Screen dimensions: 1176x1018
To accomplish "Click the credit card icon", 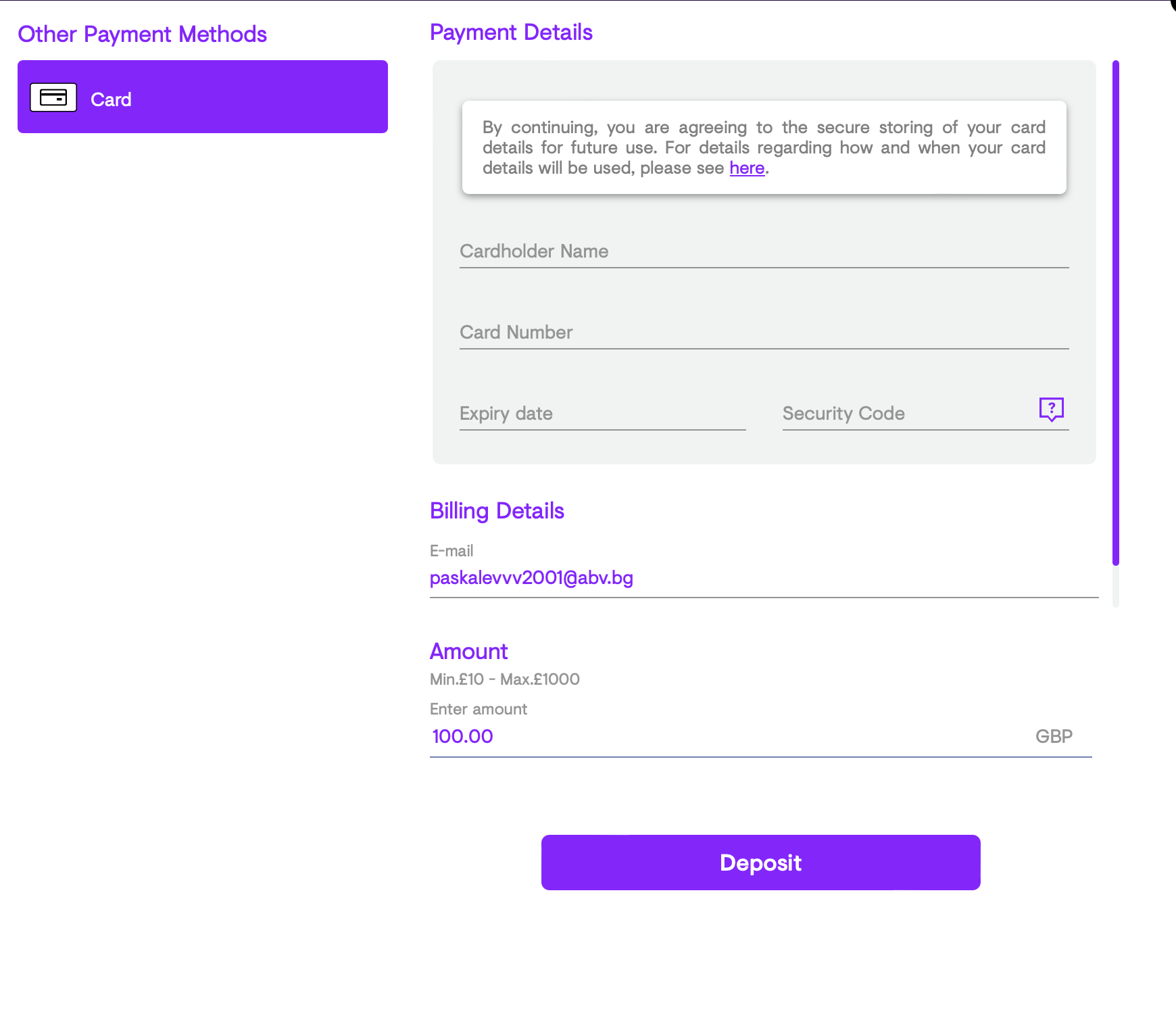I will coord(53,97).
